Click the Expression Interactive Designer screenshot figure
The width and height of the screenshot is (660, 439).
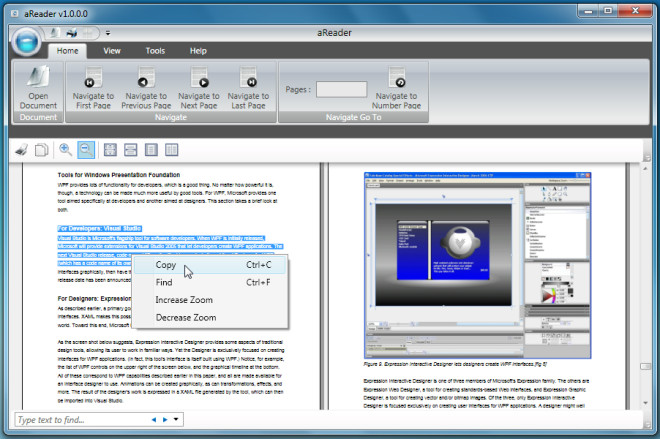pyautogui.click(x=477, y=265)
